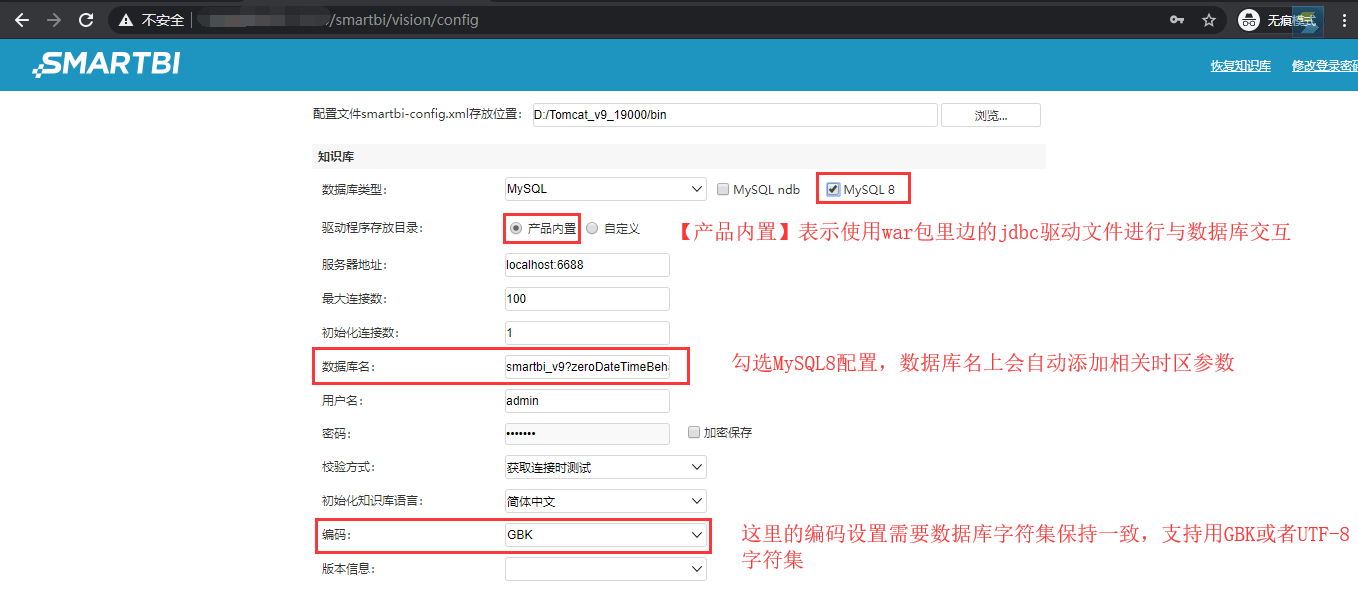Click the 浏览... button
1358x591 pixels.
[x=991, y=115]
